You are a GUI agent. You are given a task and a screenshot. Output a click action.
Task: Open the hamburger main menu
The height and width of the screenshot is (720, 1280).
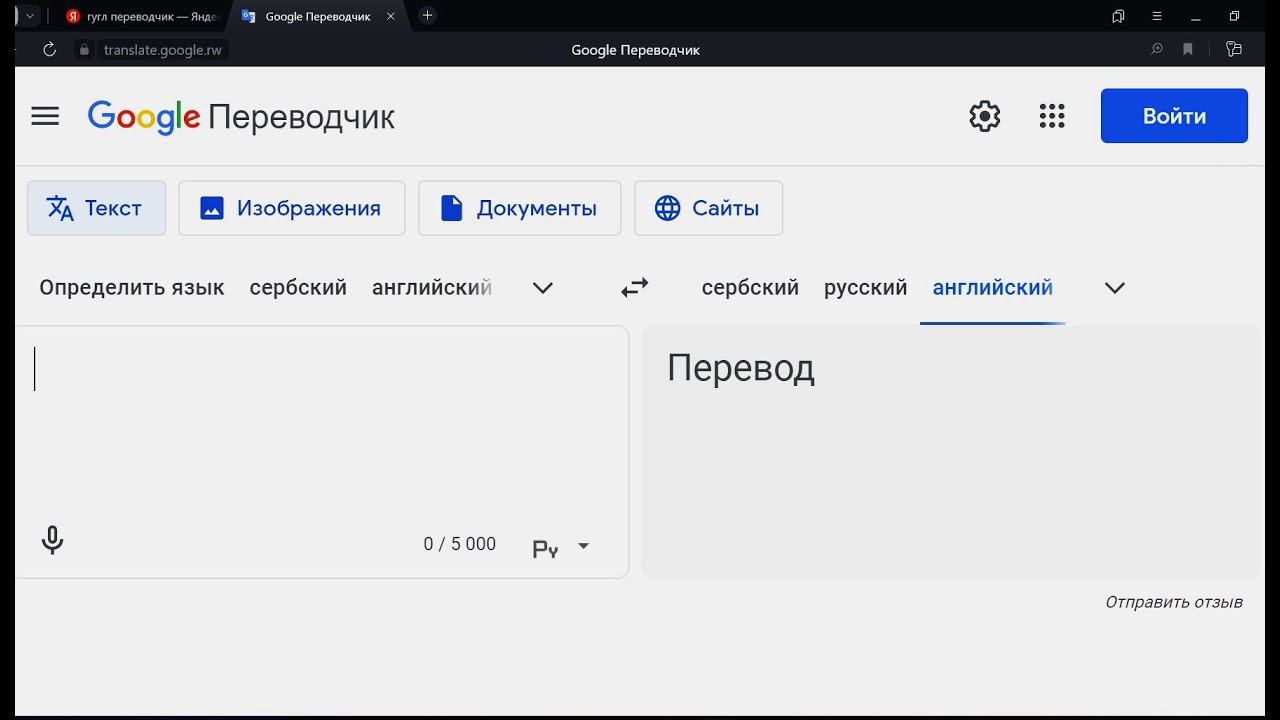(45, 116)
